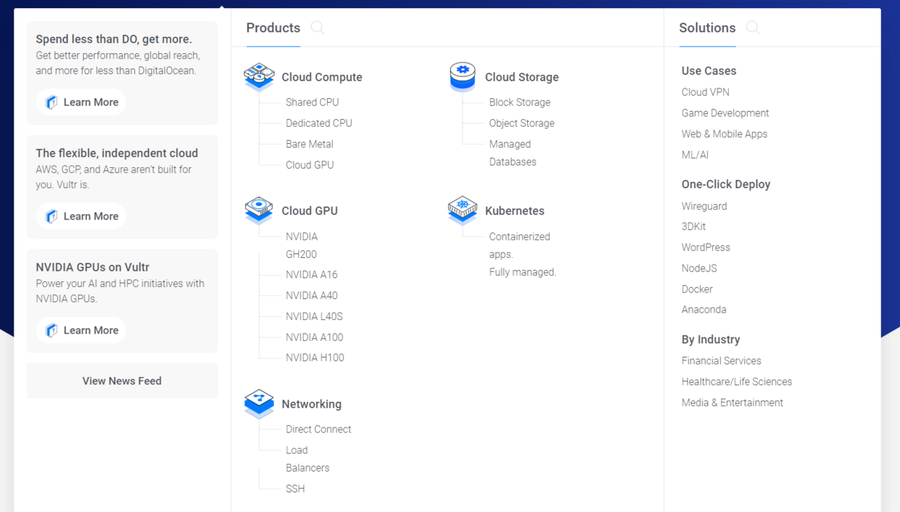
Task: Click the search icon next to Solutions
Action: click(x=752, y=28)
